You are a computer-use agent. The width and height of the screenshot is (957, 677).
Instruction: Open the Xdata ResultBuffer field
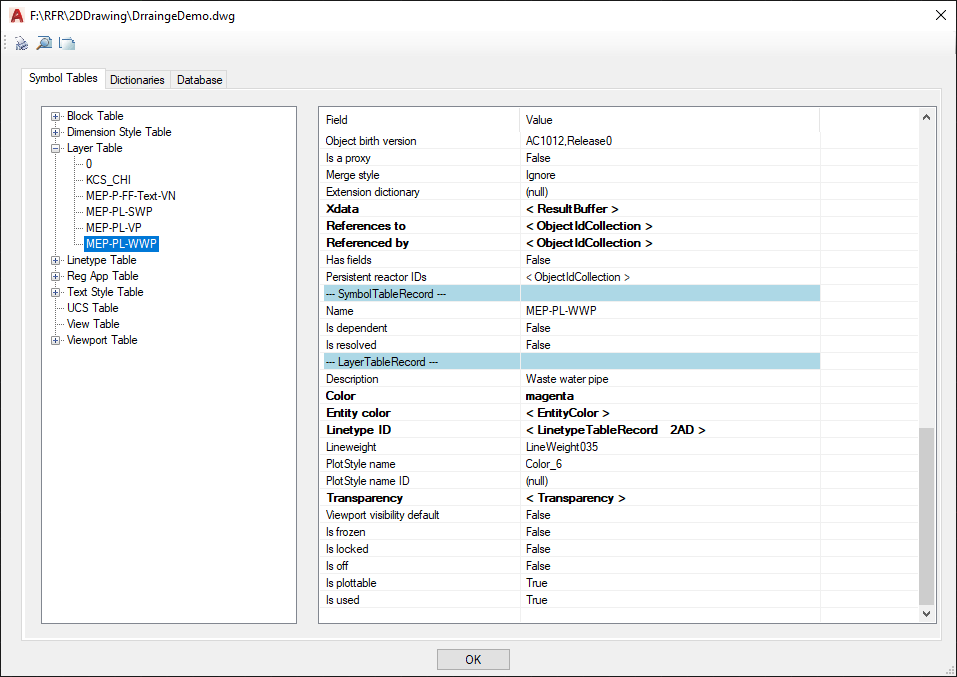pos(571,209)
